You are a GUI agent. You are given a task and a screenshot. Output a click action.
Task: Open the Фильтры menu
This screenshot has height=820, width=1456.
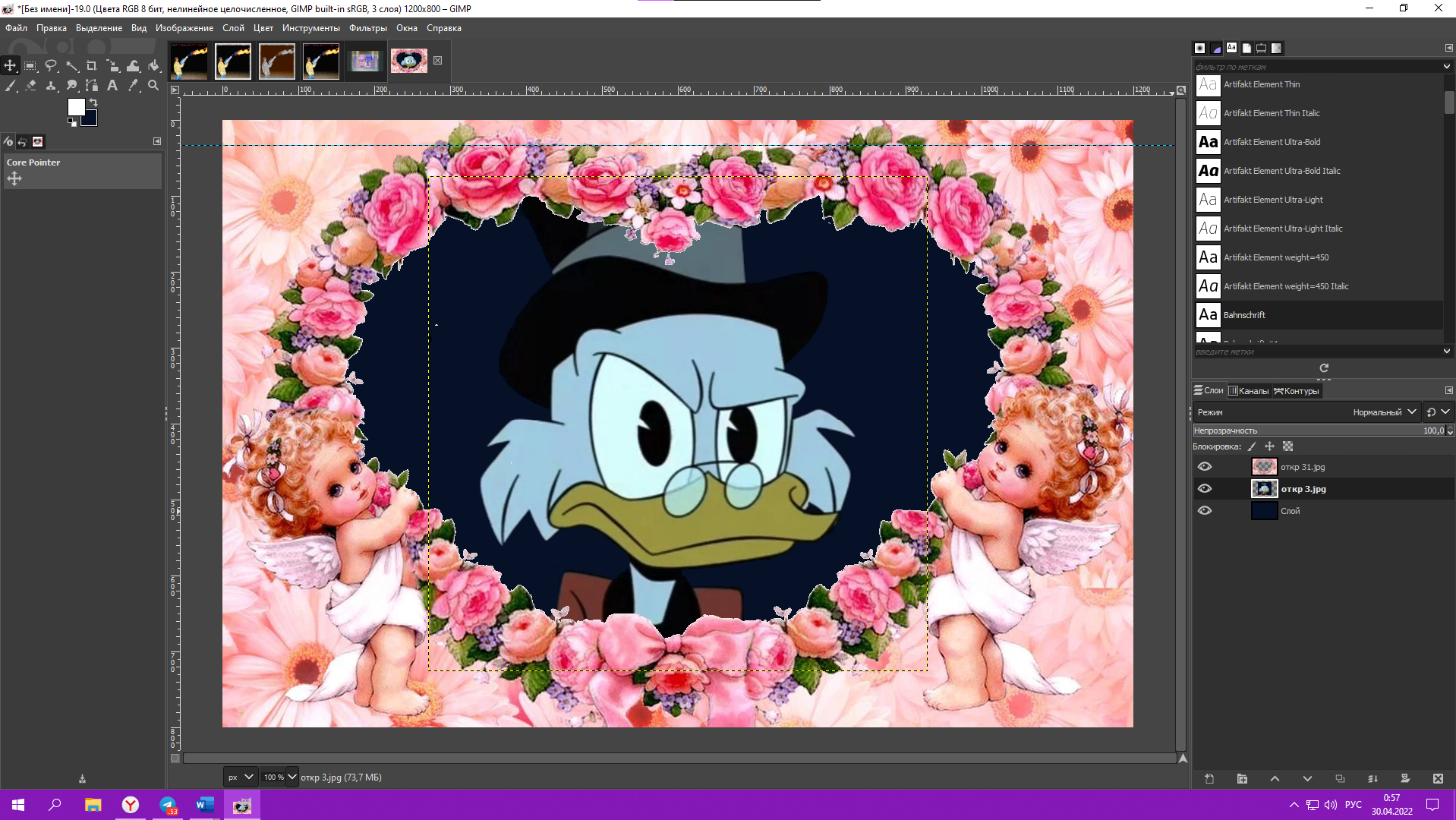[368, 28]
